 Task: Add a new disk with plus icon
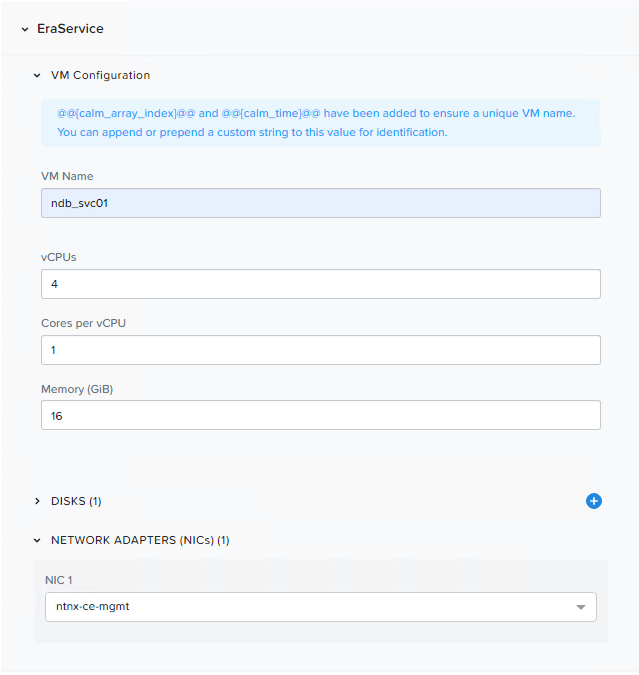tap(593, 501)
